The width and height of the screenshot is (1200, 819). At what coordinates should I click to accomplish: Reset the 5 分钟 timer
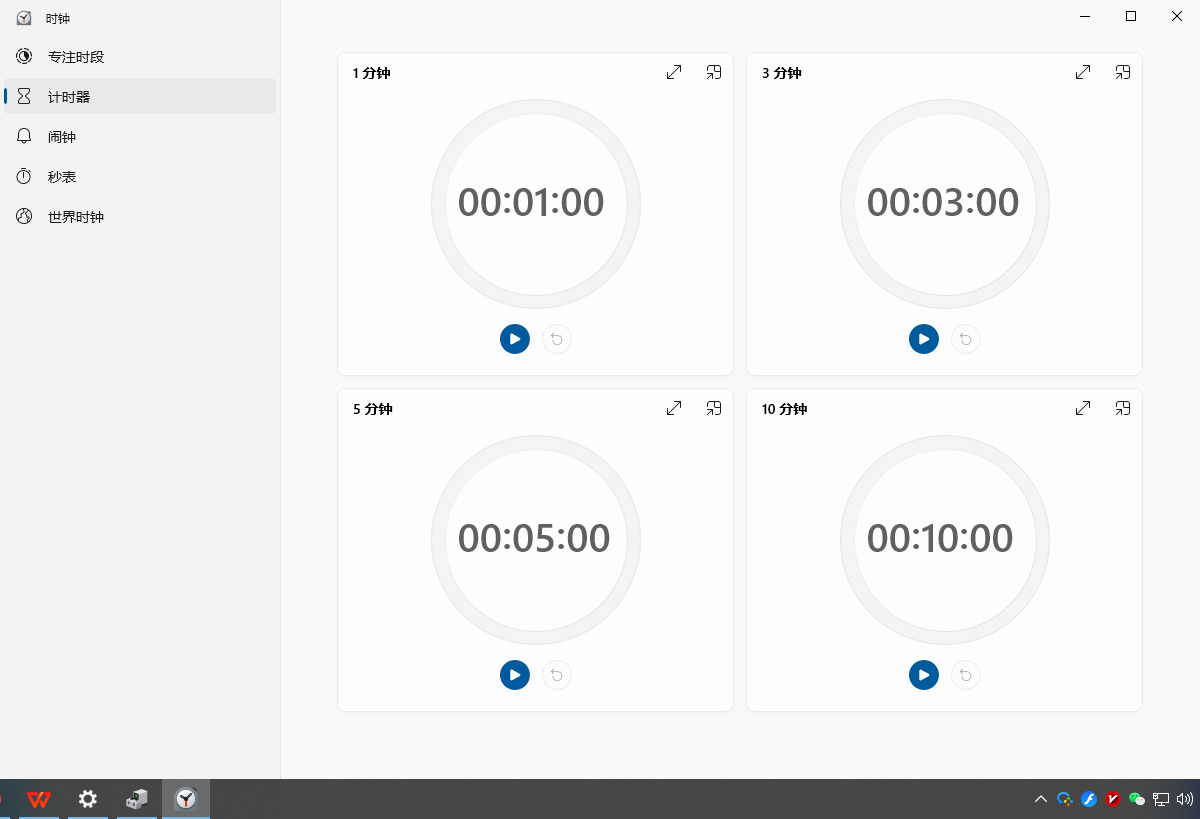pyautogui.click(x=557, y=675)
